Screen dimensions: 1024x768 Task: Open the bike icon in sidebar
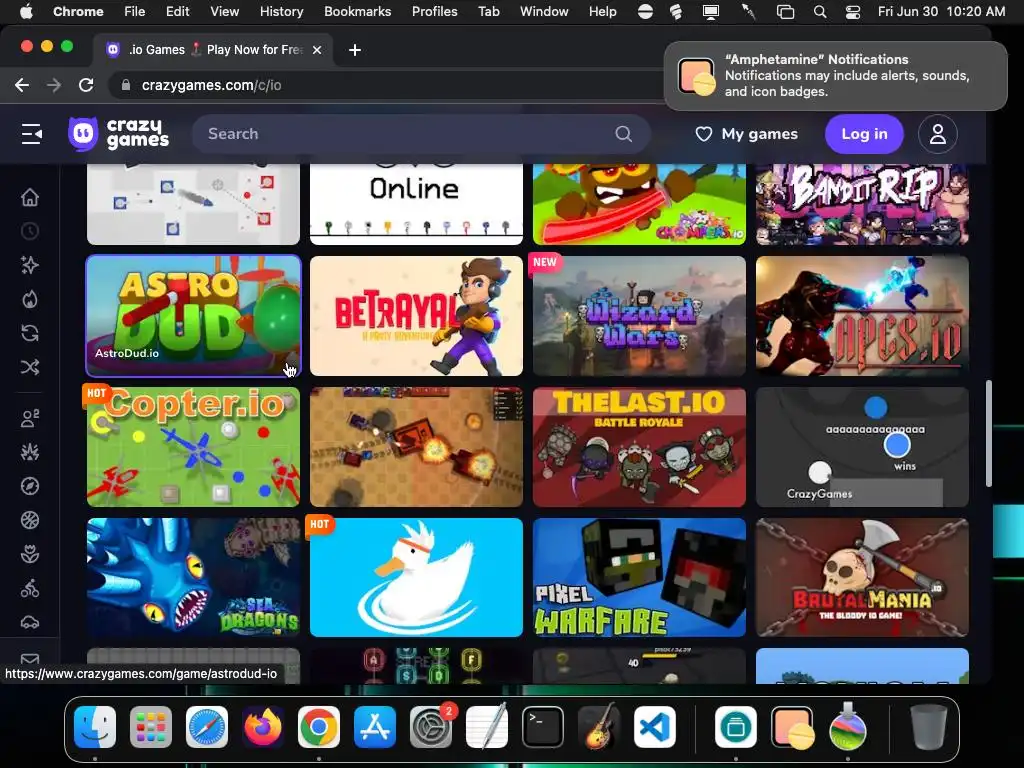click(x=30, y=588)
